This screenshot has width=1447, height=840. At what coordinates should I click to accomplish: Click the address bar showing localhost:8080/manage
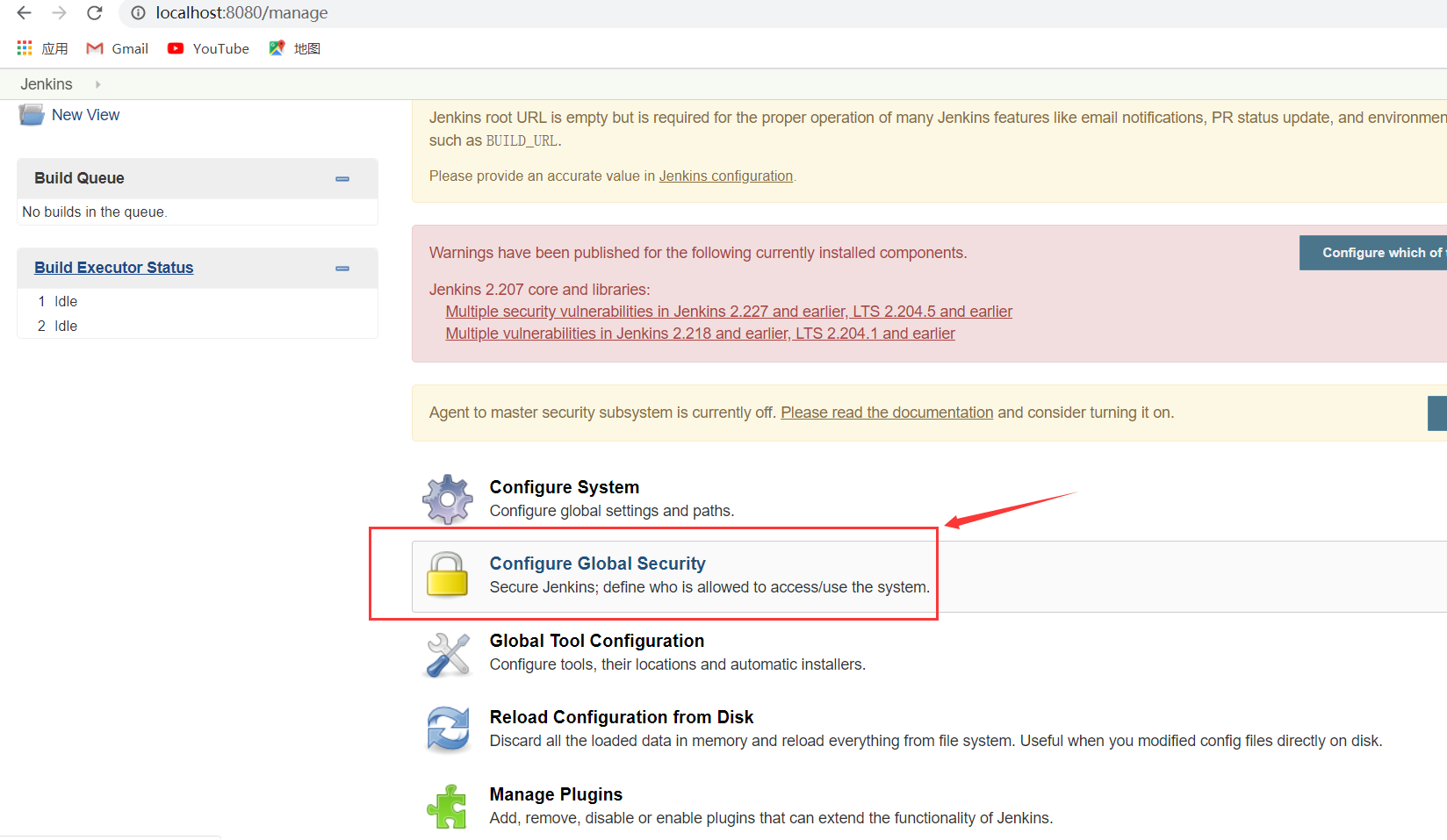[x=781, y=13]
